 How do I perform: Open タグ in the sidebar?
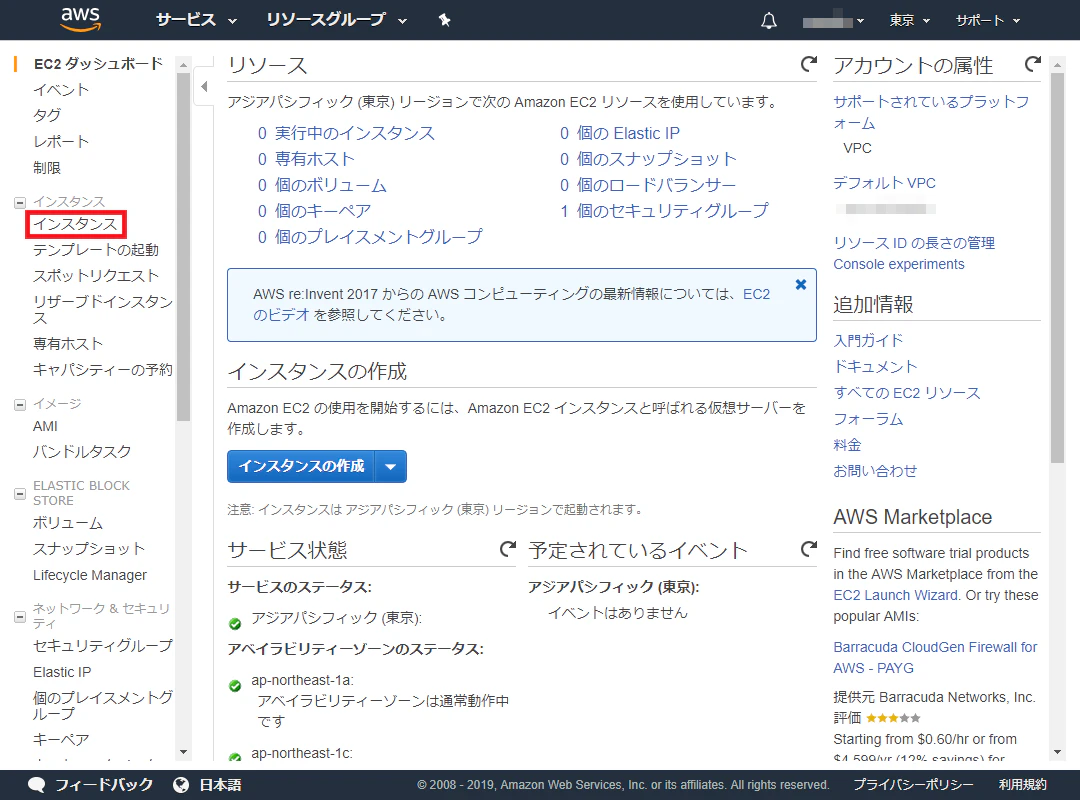pos(47,115)
